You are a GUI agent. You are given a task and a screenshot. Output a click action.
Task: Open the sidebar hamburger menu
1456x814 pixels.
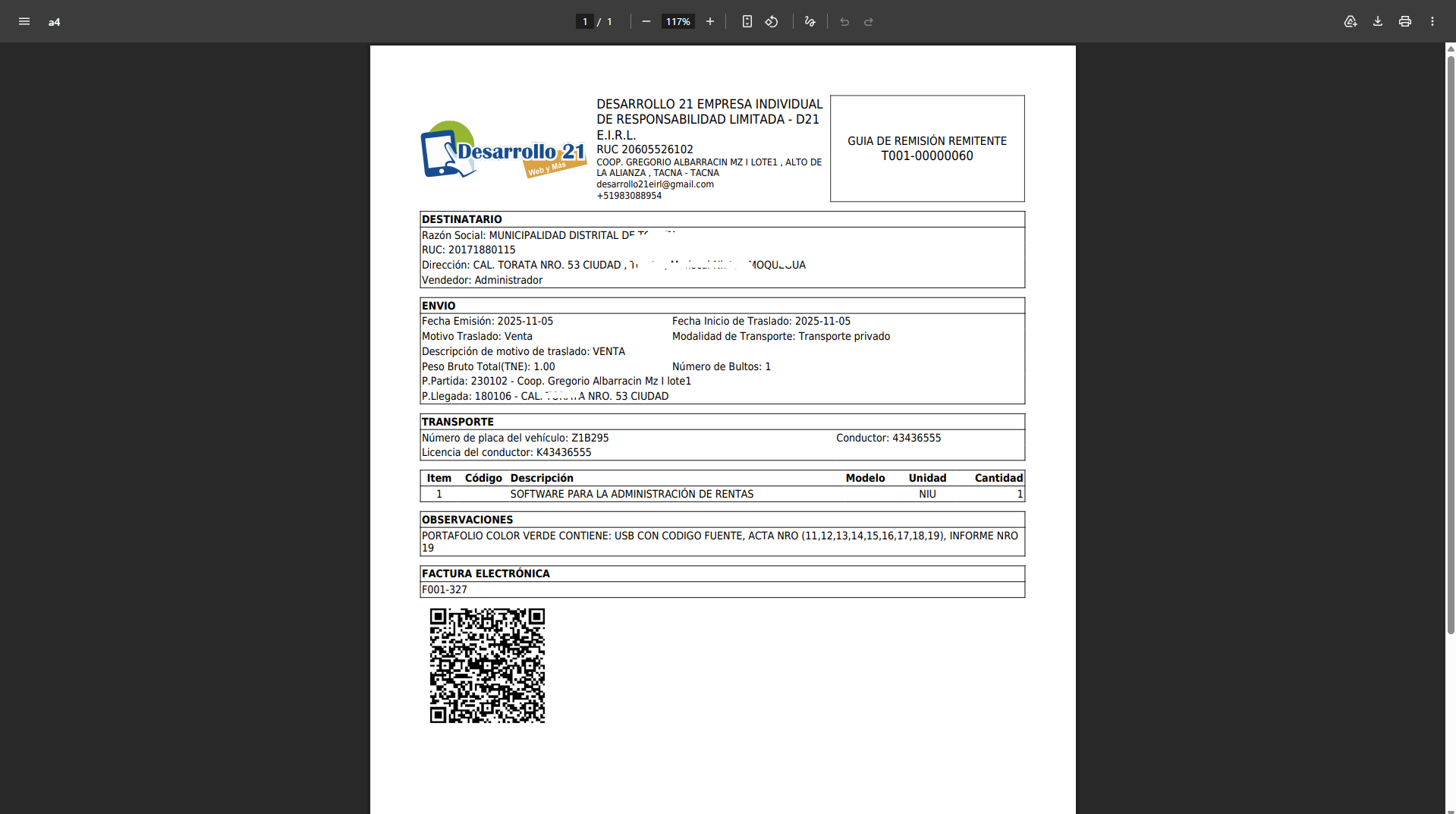click(24, 21)
